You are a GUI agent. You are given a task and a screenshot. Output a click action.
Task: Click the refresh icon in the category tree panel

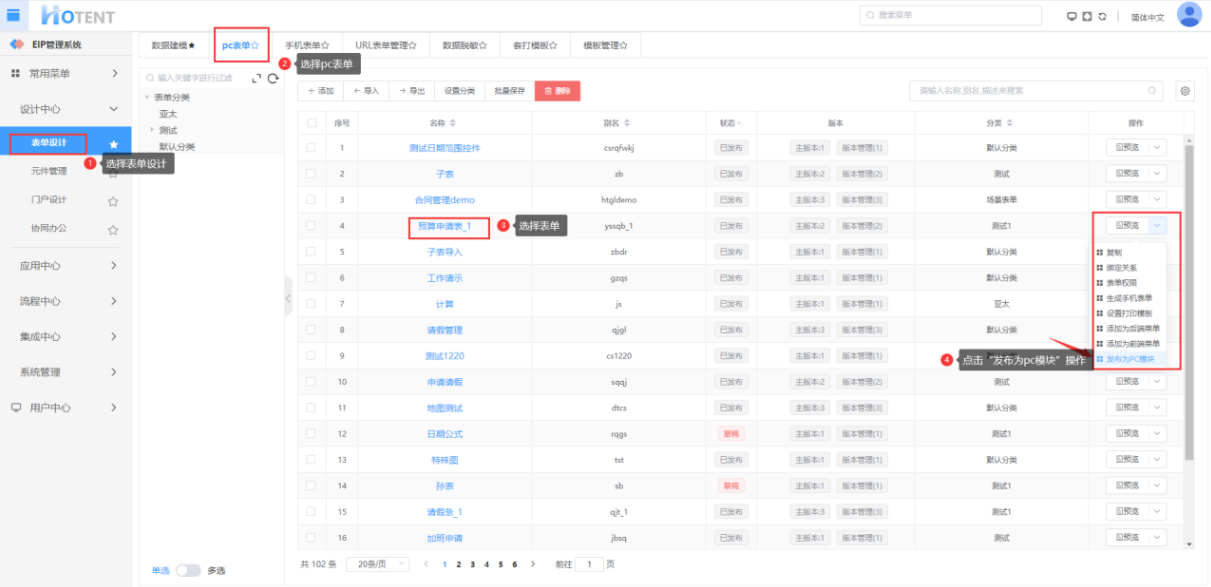[273, 78]
